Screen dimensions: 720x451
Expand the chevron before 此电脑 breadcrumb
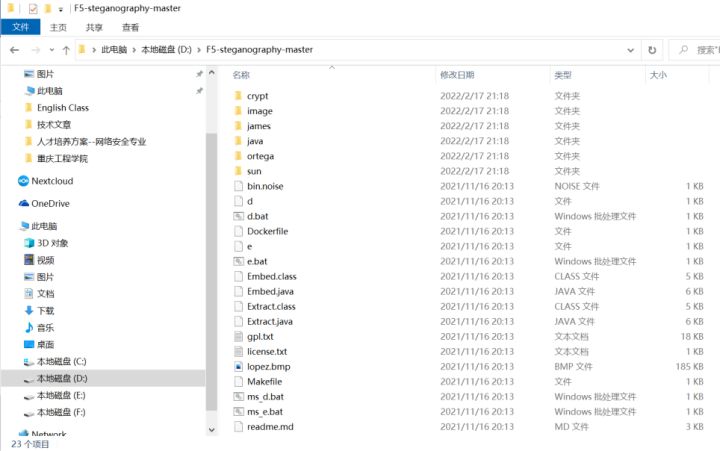click(94, 50)
